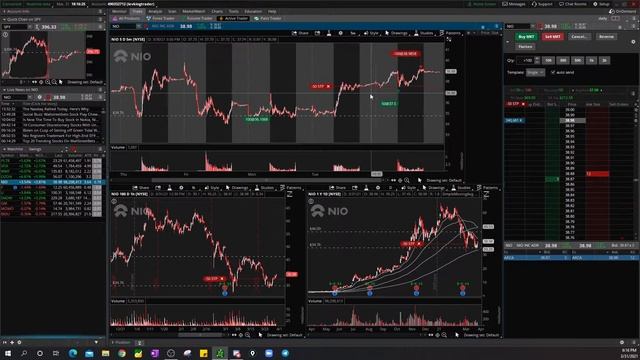The width and height of the screenshot is (640, 360).
Task: Click the bottom-left chart horizontal scrollbar
Action: click(x=200, y=335)
